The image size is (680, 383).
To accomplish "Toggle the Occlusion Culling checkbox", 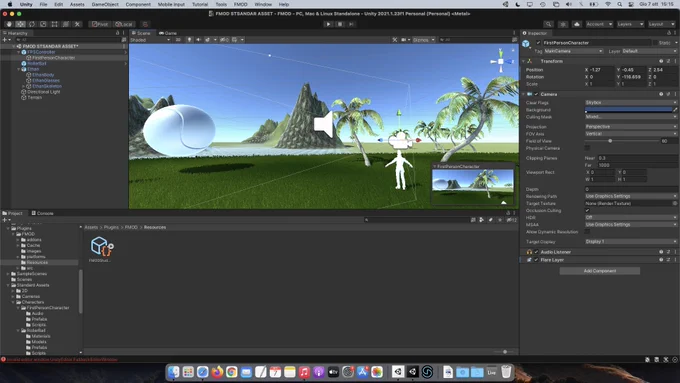I will (587, 211).
